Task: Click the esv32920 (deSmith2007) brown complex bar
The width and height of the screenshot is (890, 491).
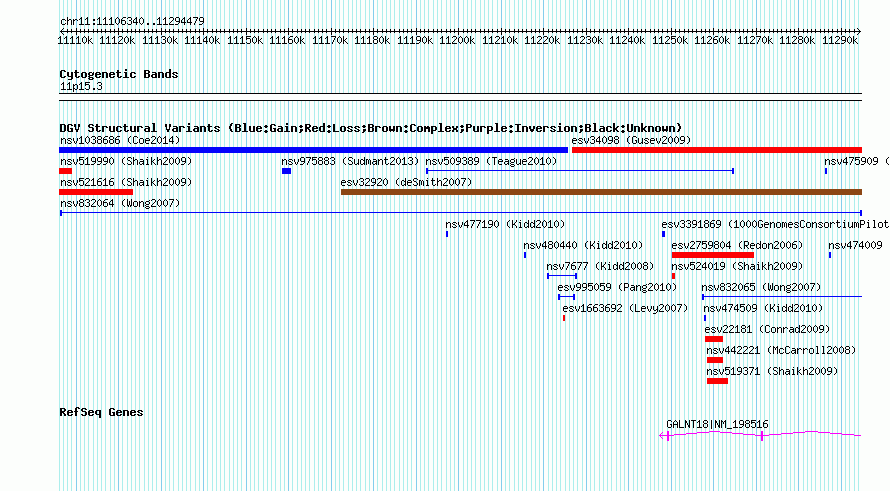Action: 601,192
